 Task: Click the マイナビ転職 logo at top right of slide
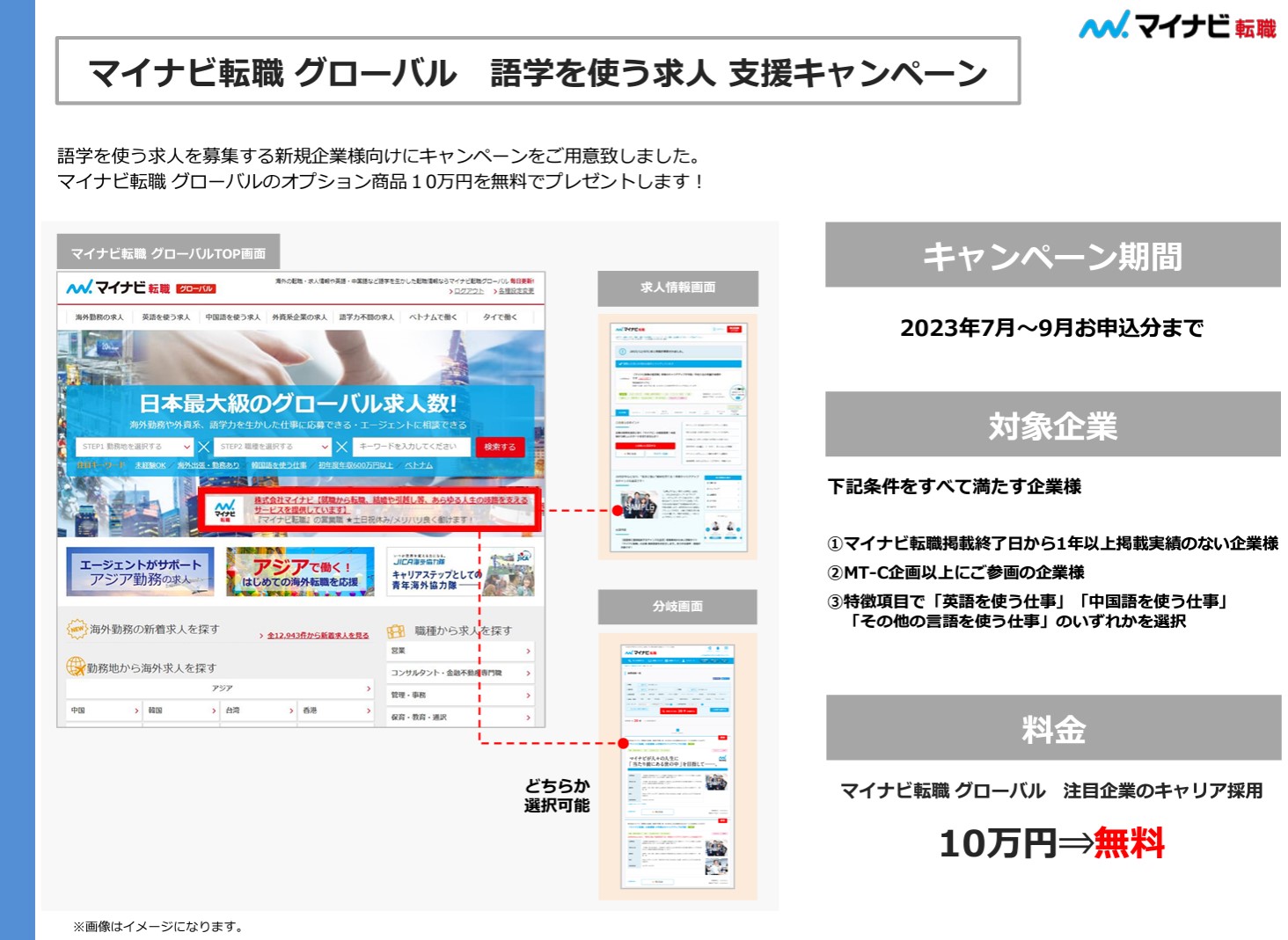1177,26
